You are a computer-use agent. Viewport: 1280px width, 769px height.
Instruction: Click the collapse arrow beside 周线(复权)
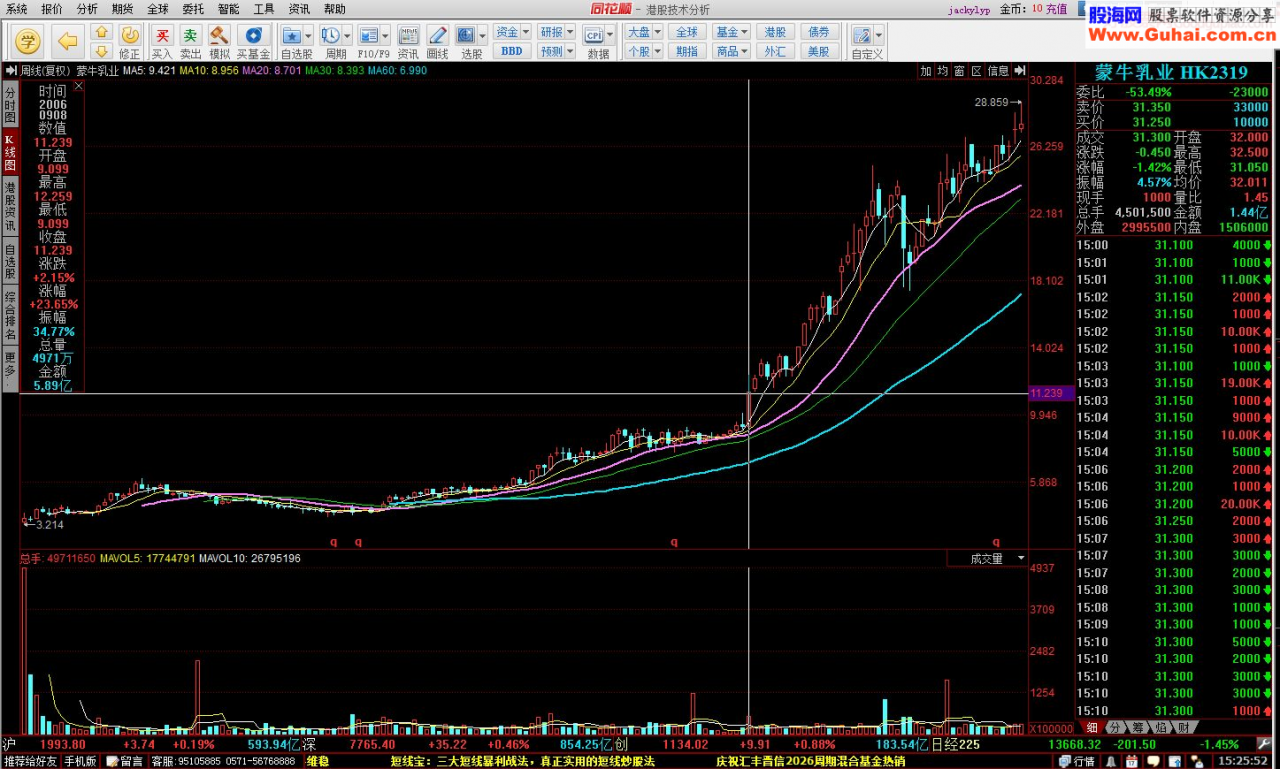tap(11, 71)
